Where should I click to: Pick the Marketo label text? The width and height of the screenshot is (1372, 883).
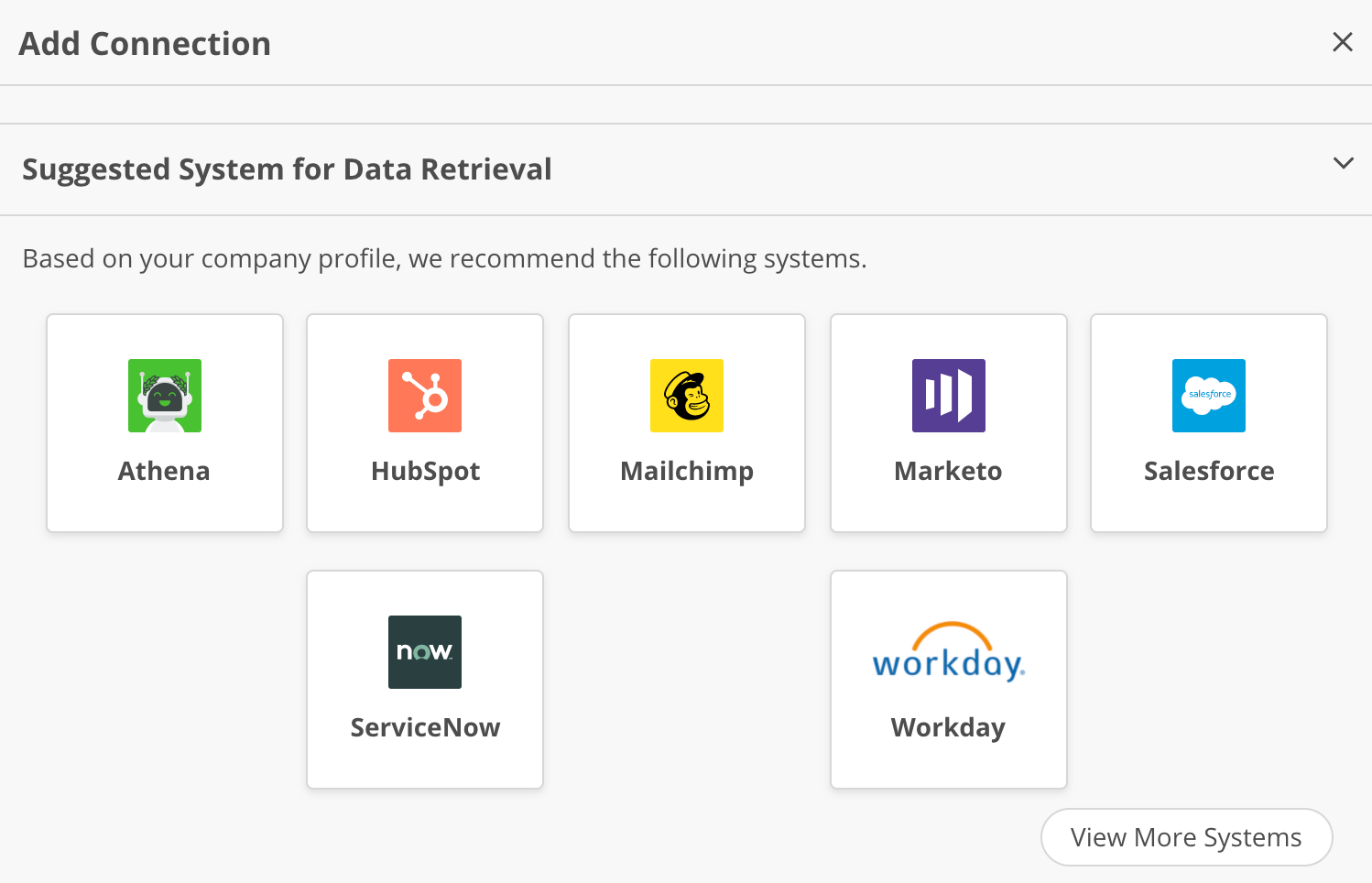tap(948, 471)
